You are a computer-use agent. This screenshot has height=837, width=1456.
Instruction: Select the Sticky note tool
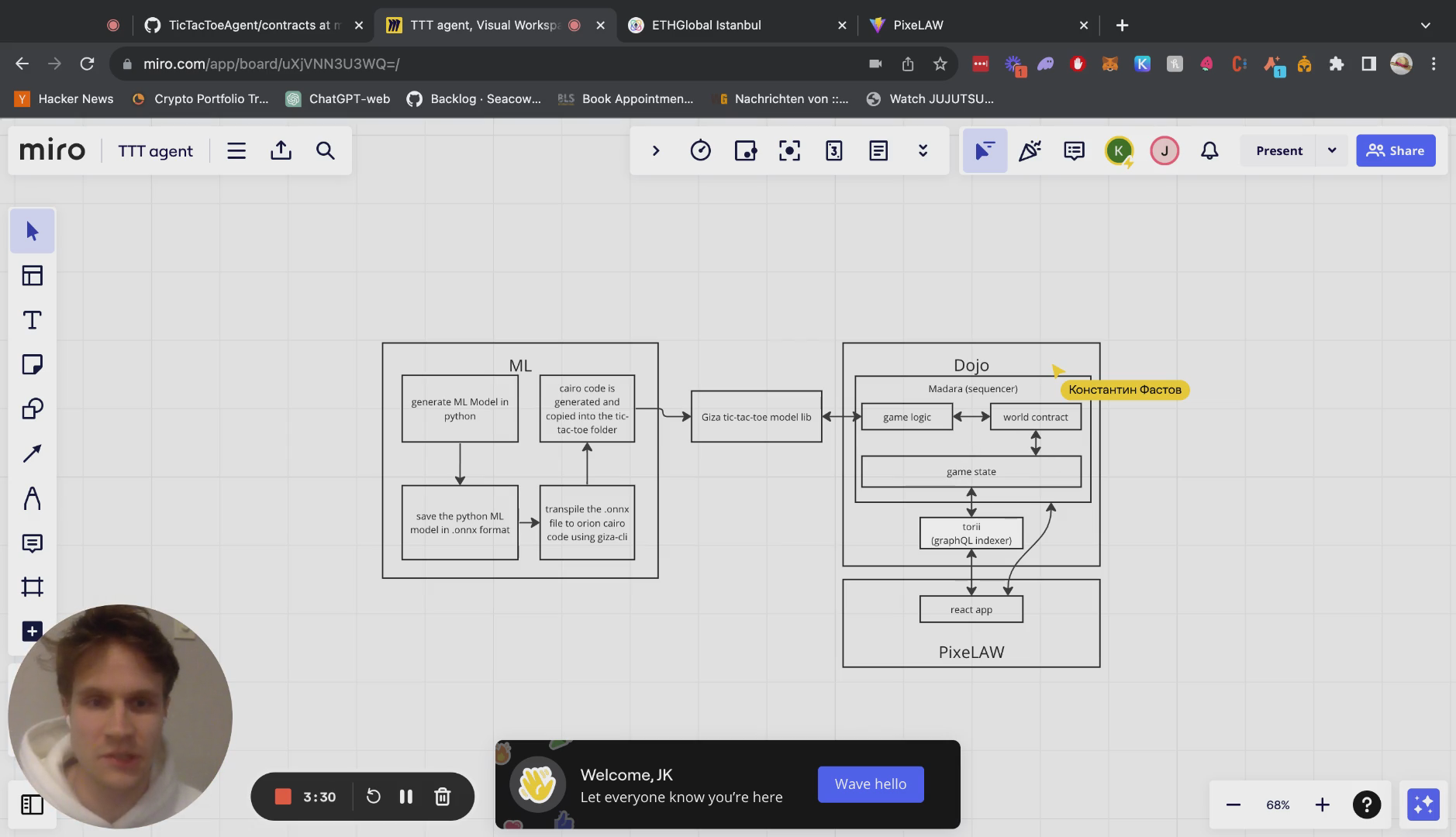point(32,364)
